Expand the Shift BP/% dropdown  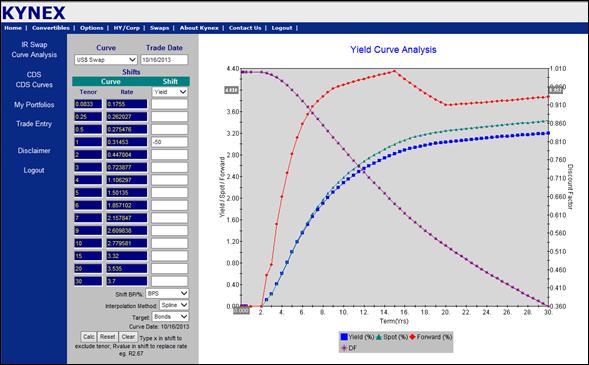(167, 293)
